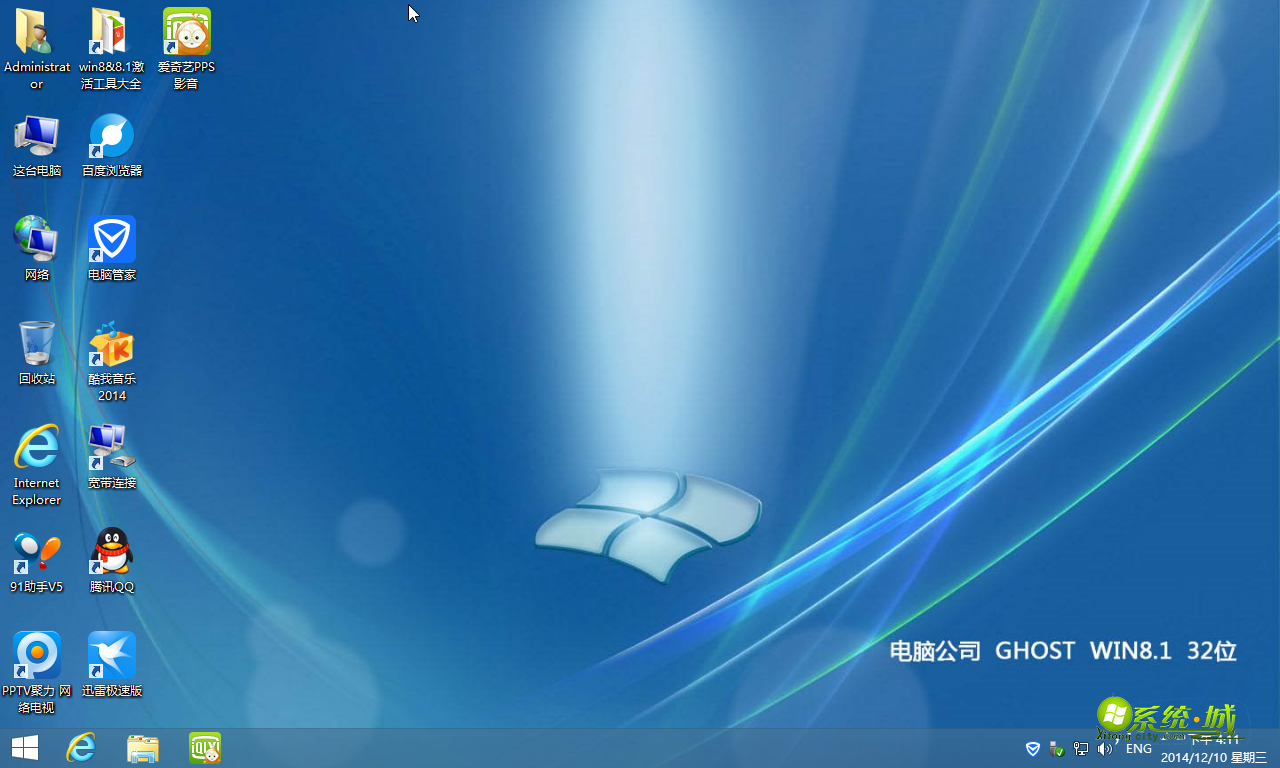Open 宽带连接 broadband connection

point(111,447)
